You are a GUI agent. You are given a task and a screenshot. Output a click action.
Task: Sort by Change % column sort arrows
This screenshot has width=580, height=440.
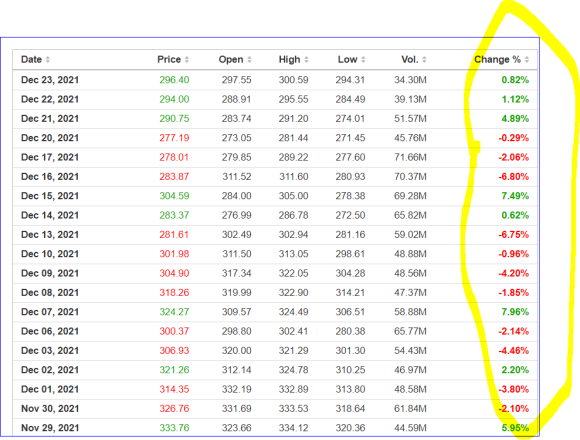[527, 60]
